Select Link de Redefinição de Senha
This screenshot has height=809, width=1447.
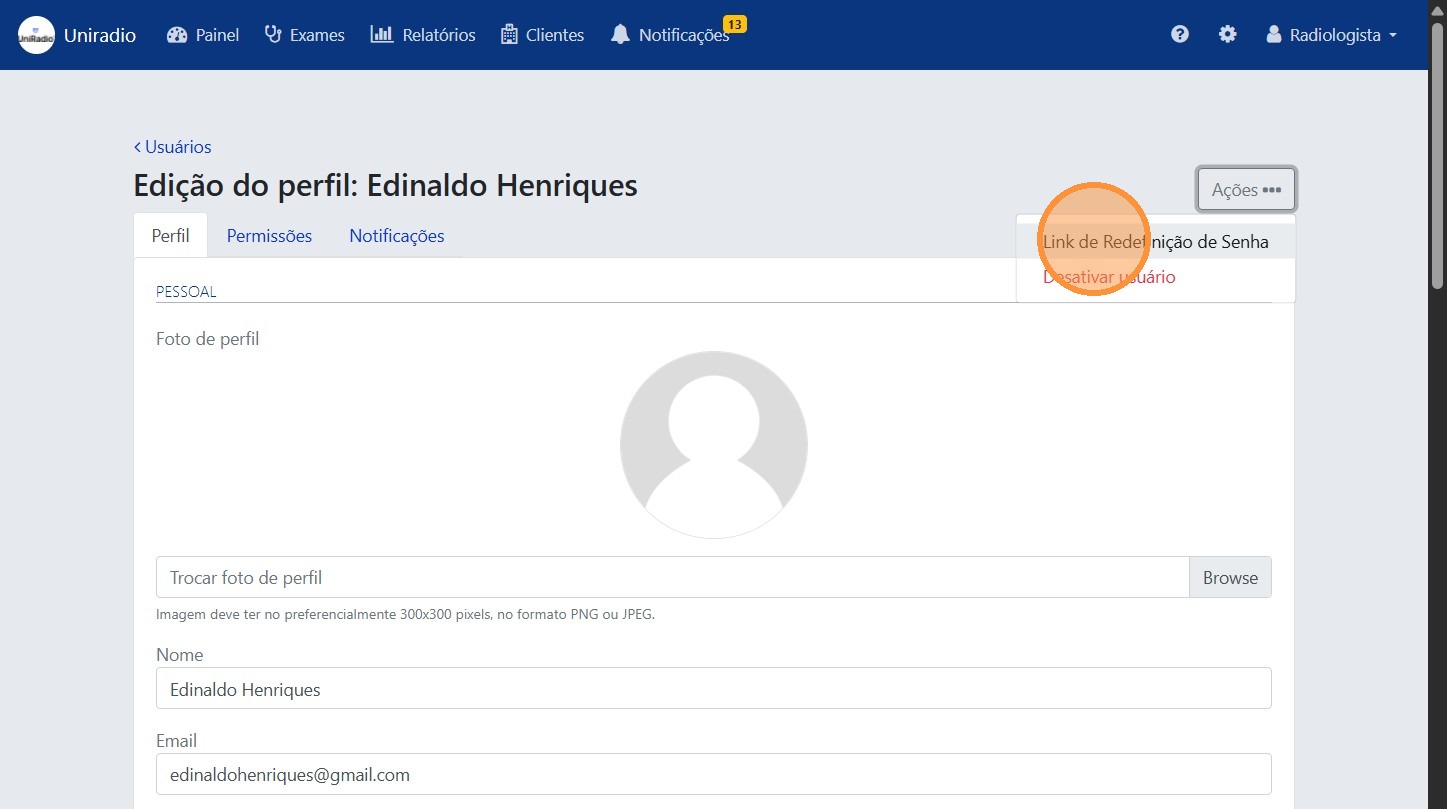pyautogui.click(x=1155, y=242)
